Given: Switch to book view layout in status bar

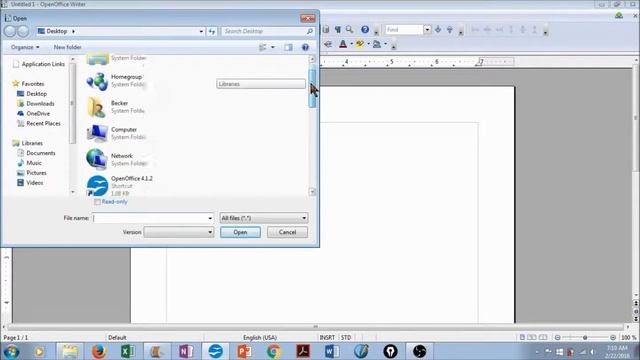Looking at the screenshot, I should (543, 338).
